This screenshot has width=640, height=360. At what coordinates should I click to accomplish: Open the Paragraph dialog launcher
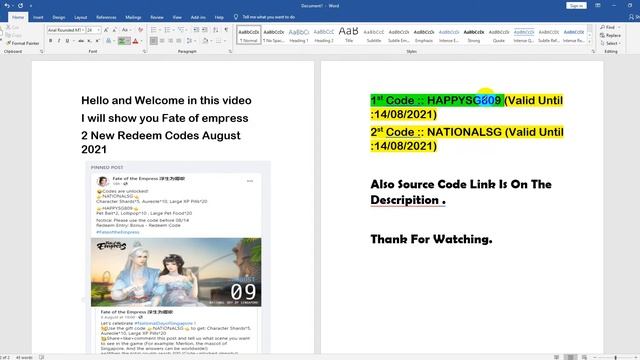pos(230,51)
